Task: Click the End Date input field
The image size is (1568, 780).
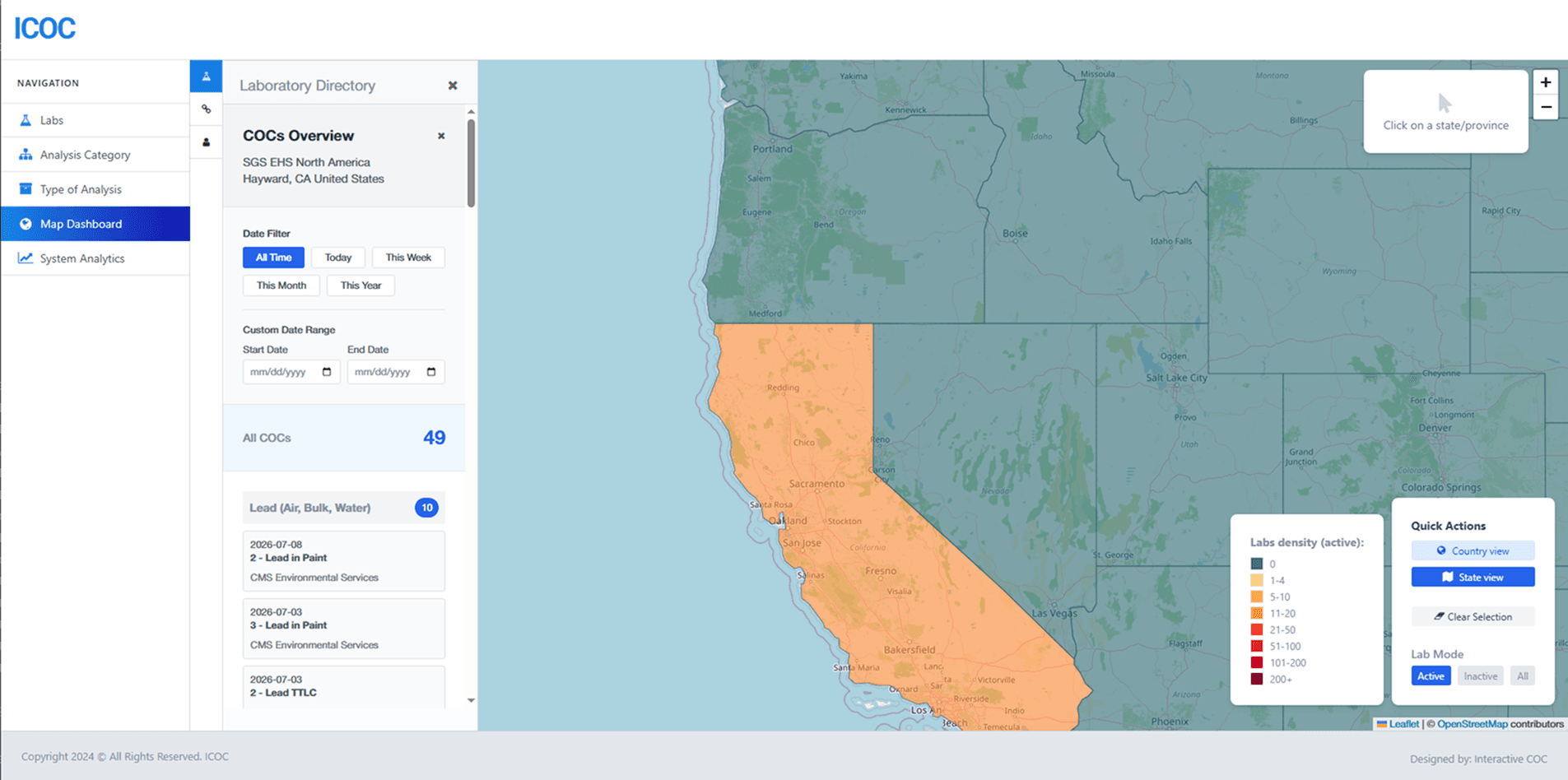Action: click(396, 372)
